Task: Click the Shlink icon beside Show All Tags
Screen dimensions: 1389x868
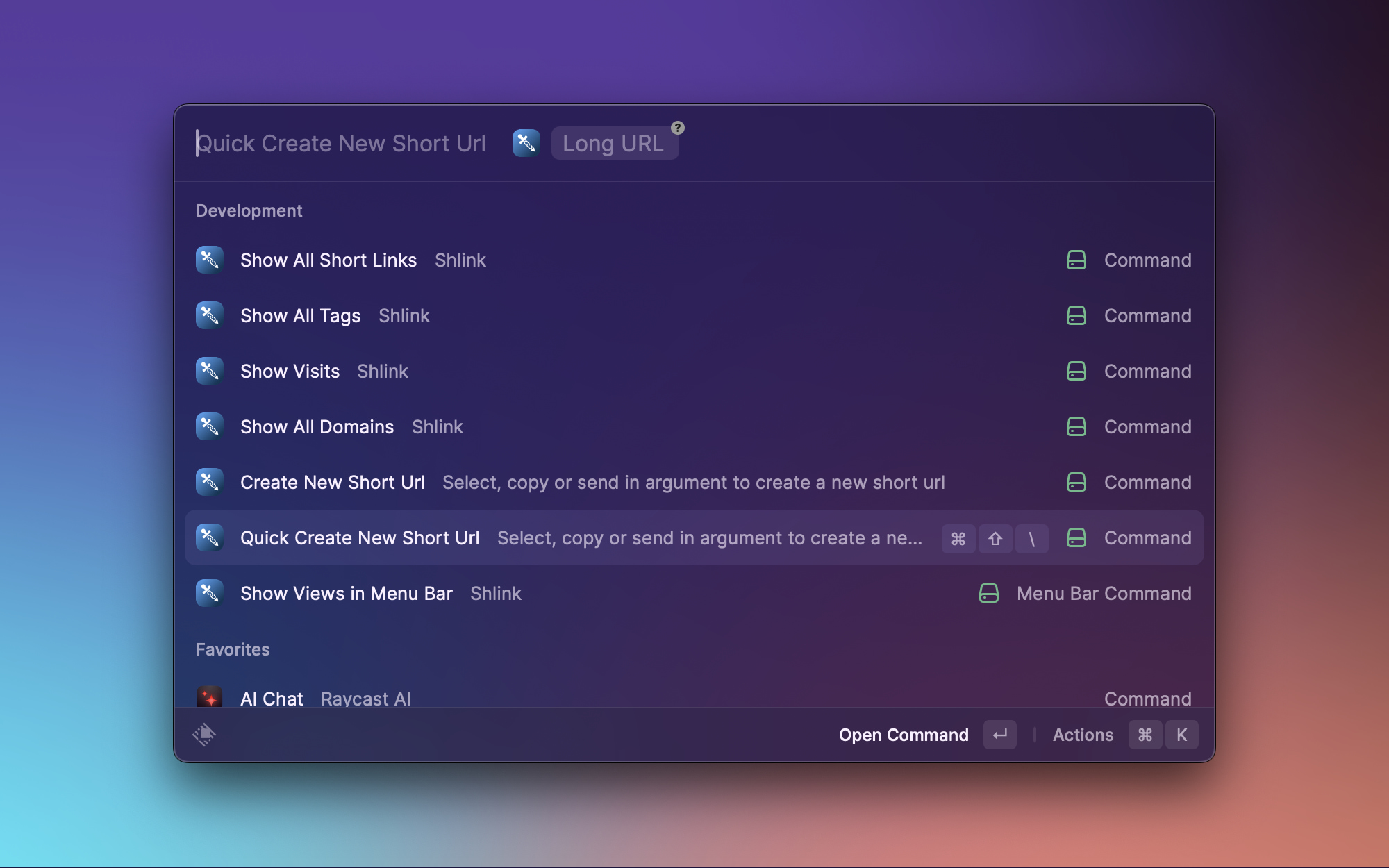Action: 209,315
